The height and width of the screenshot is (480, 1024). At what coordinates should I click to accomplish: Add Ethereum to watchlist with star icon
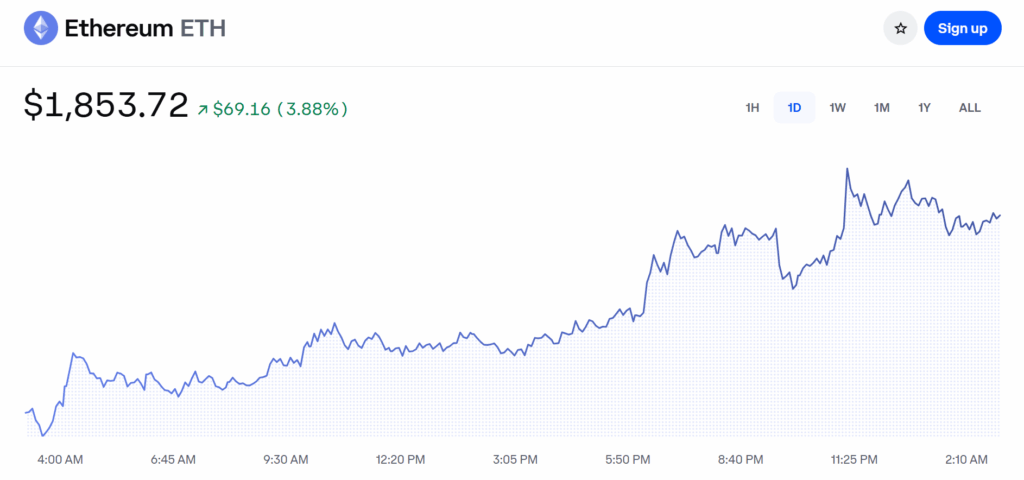pyautogui.click(x=901, y=28)
